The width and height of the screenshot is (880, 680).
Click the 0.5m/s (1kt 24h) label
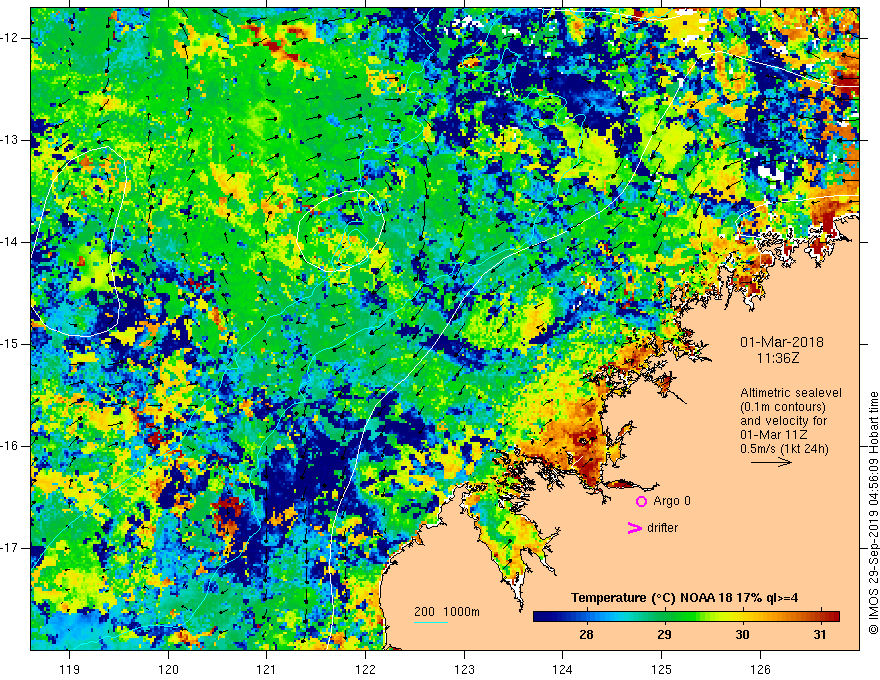coord(784,449)
